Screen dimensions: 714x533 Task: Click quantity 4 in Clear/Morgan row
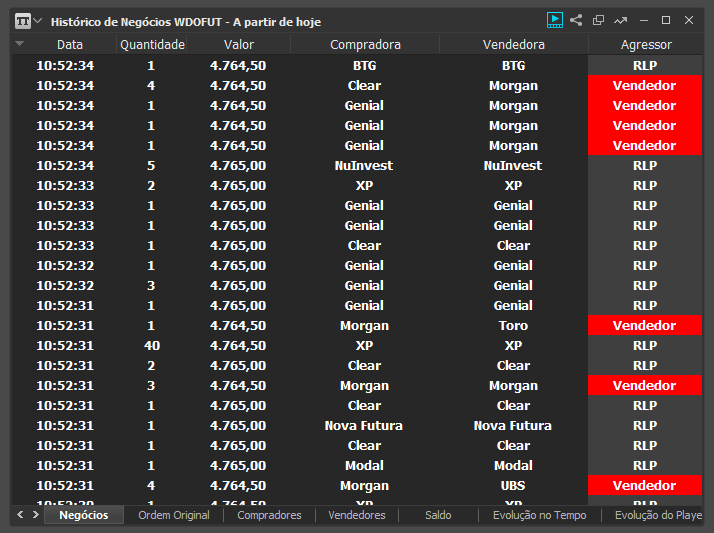click(x=151, y=86)
